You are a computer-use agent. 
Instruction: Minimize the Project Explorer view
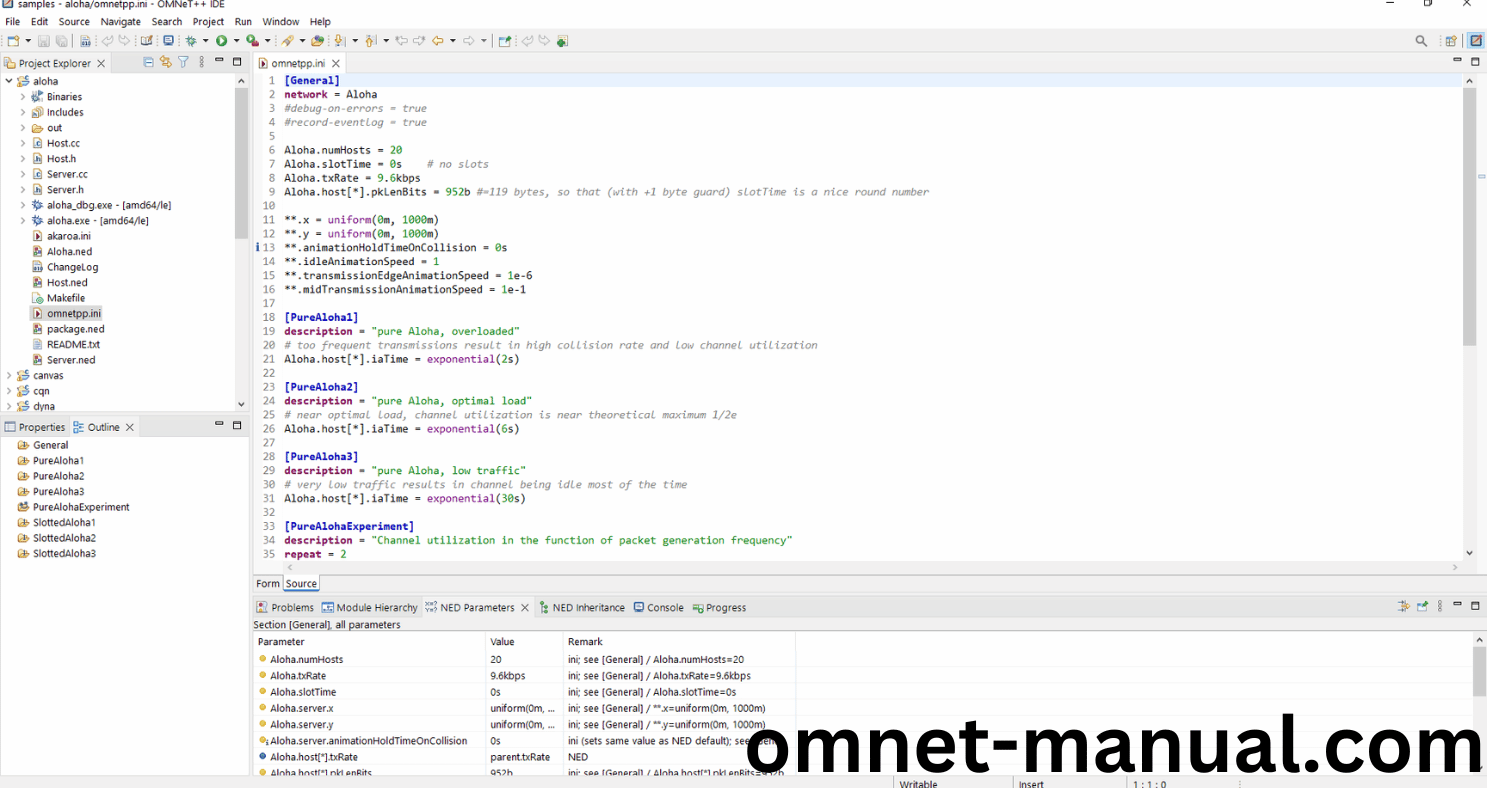pos(218,62)
